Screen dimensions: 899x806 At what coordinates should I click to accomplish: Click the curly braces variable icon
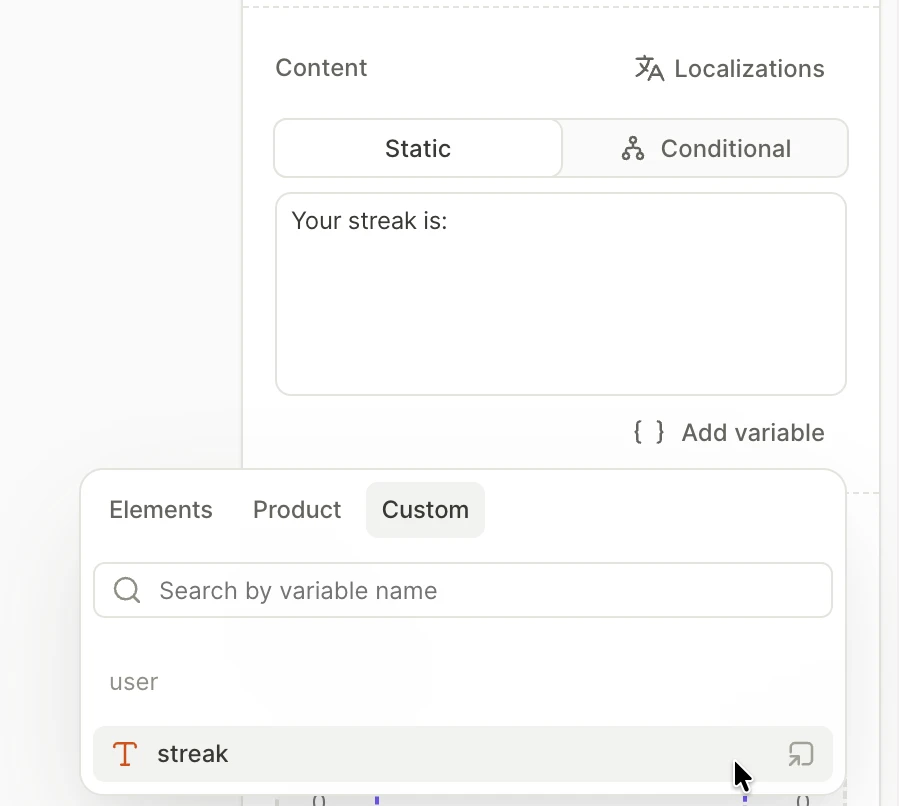[648, 432]
